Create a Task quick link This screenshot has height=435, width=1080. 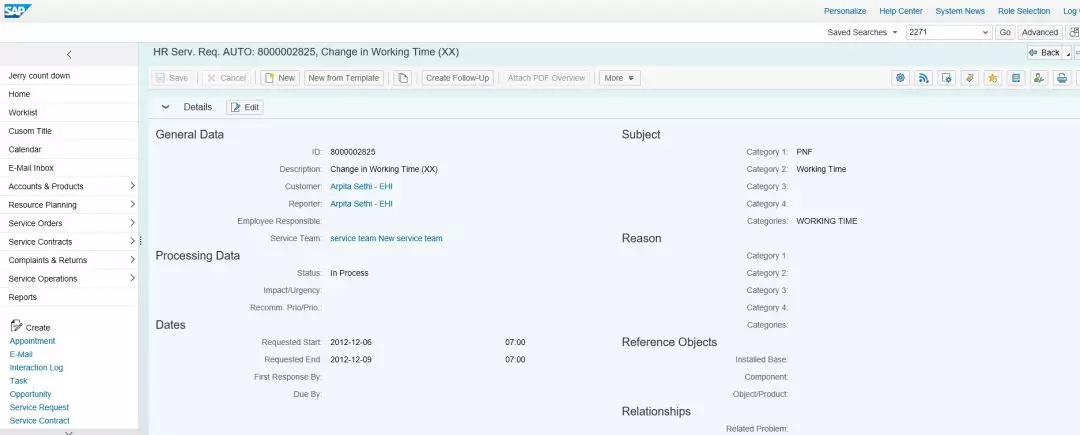tap(19, 381)
